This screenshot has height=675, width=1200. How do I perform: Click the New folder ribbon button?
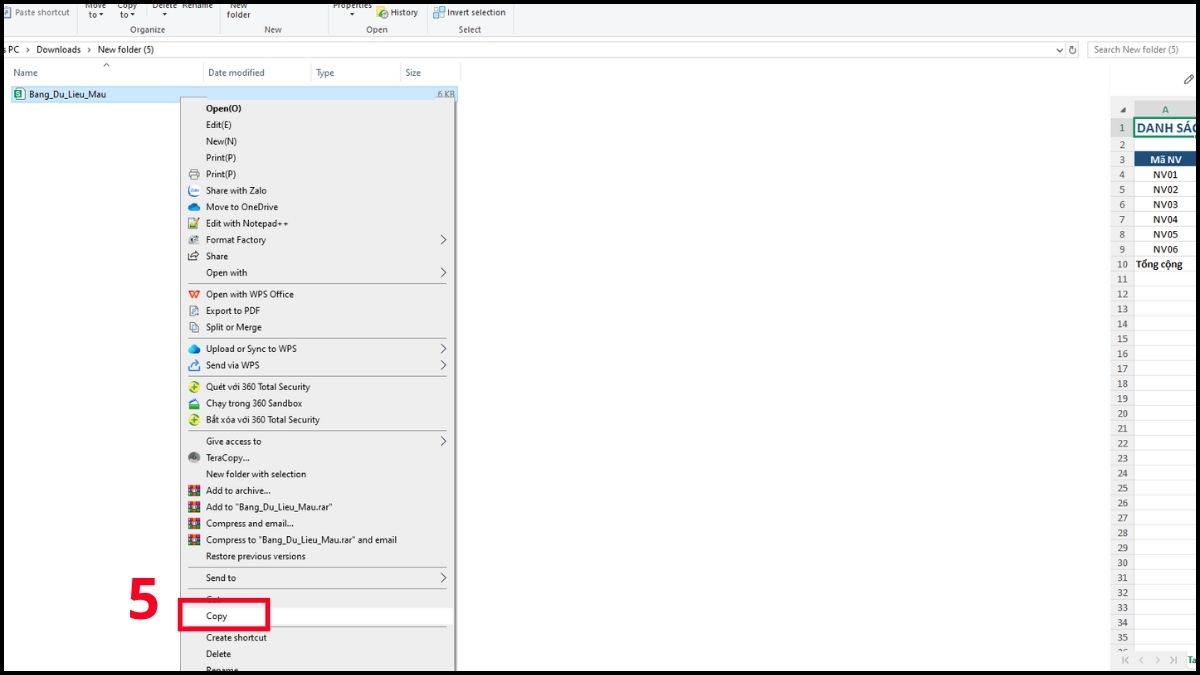[239, 10]
